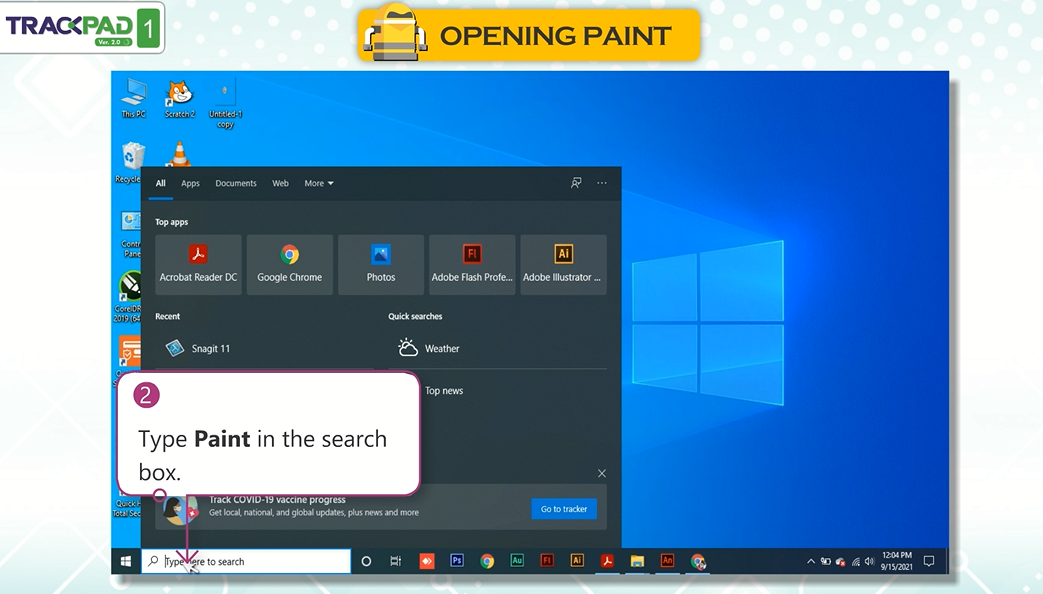This screenshot has height=594, width=1043.
Task: Open Task View on taskbar
Action: 396,561
